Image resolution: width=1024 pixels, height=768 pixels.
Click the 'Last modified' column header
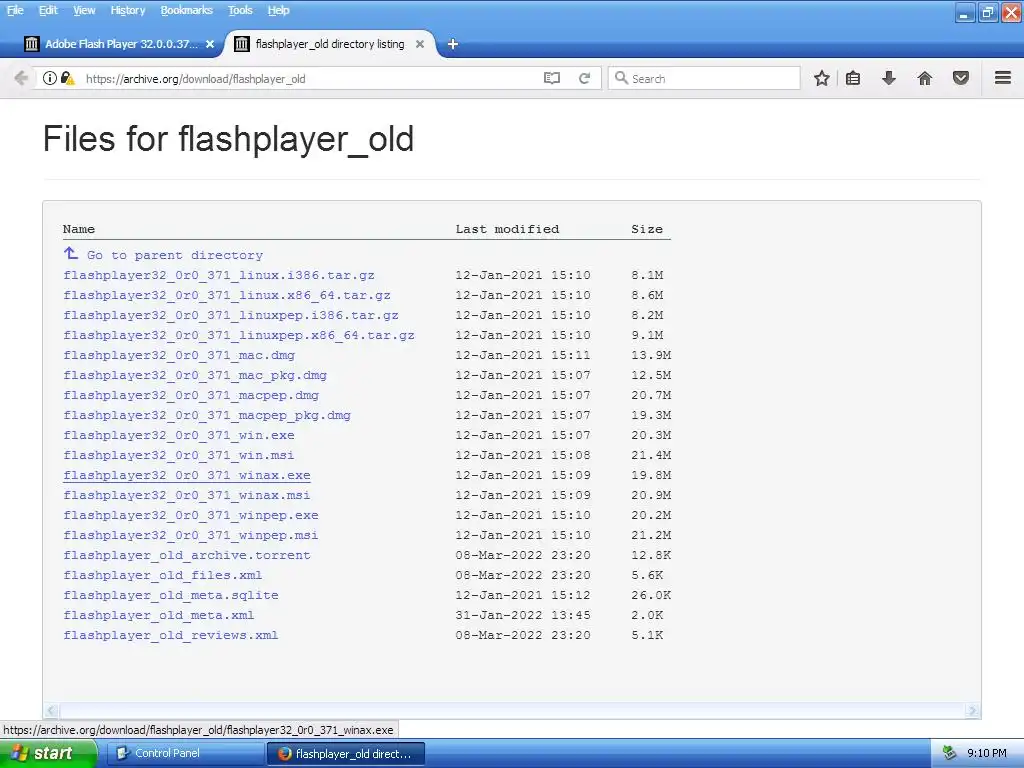pyautogui.click(x=507, y=229)
